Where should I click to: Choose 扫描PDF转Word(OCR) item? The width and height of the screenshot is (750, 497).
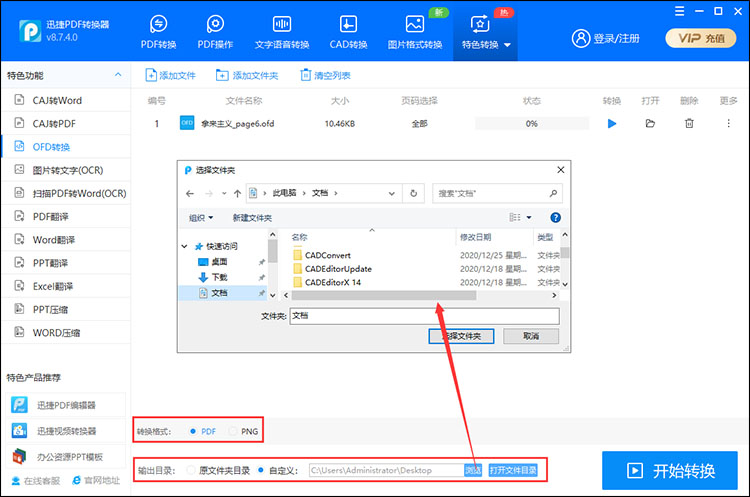66,193
